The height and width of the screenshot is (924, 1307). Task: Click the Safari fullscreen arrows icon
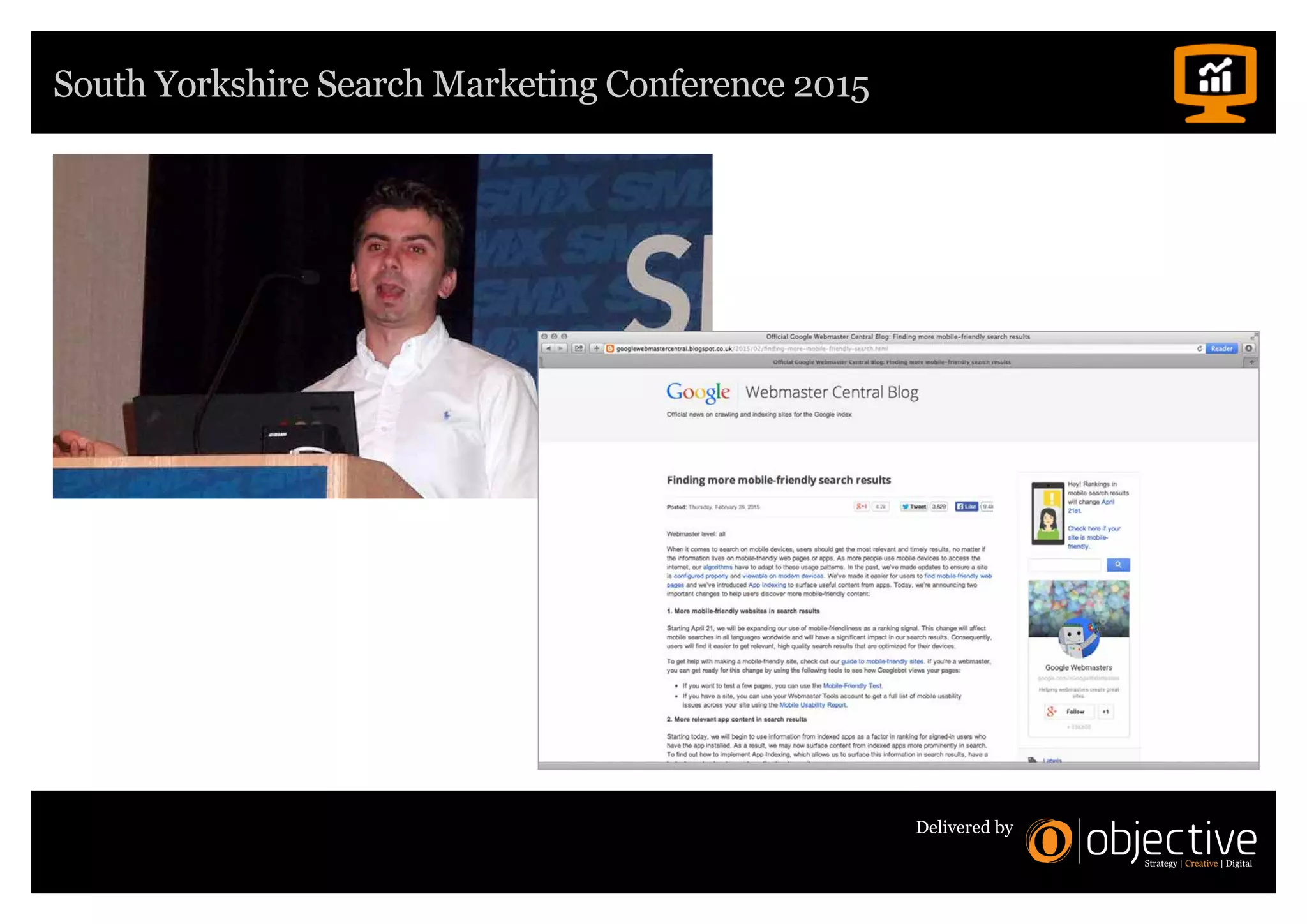1253,336
